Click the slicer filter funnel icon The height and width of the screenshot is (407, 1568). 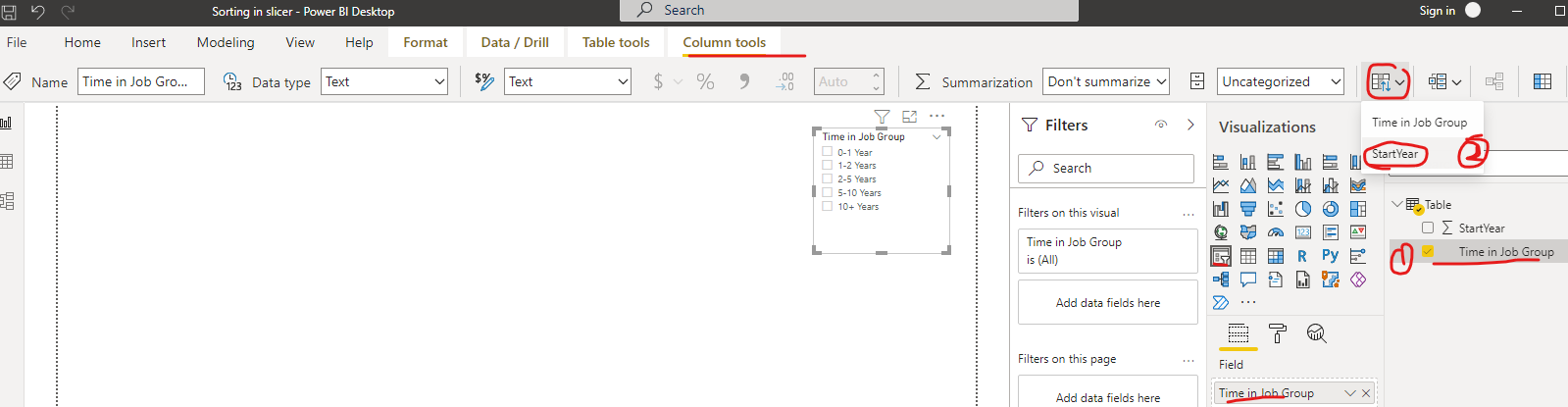tap(882, 117)
